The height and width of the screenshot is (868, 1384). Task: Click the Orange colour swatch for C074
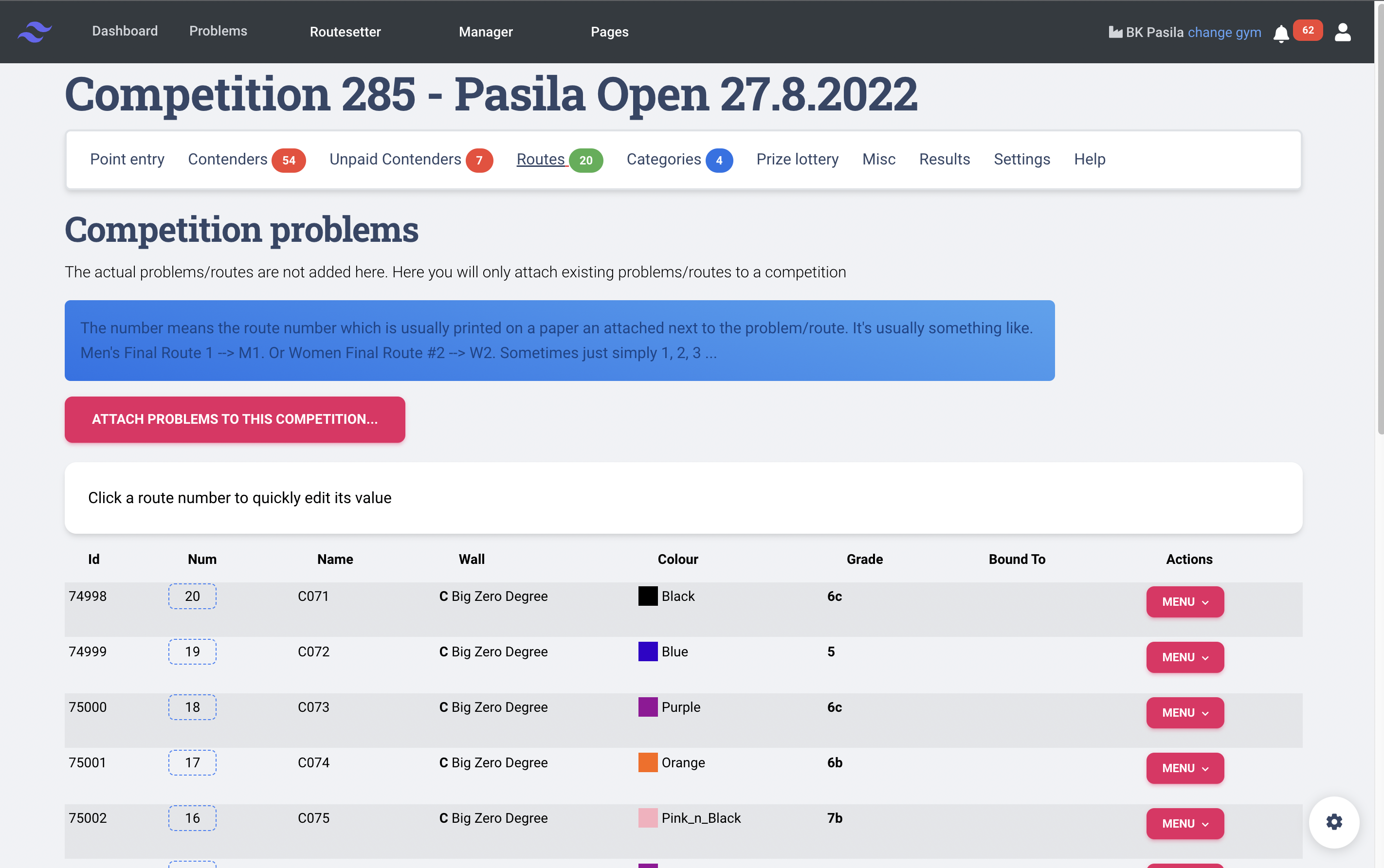pyautogui.click(x=648, y=762)
